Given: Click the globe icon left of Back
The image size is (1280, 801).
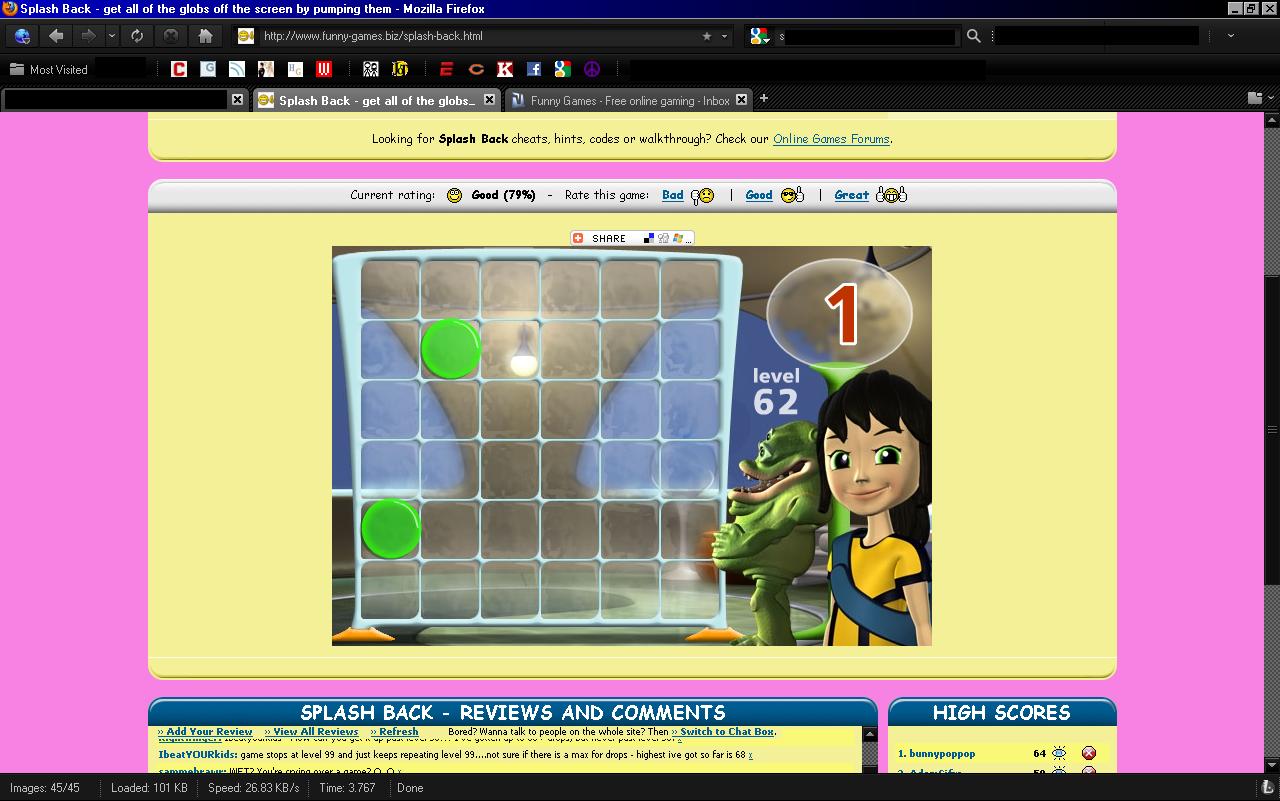Looking at the screenshot, I should [22, 35].
